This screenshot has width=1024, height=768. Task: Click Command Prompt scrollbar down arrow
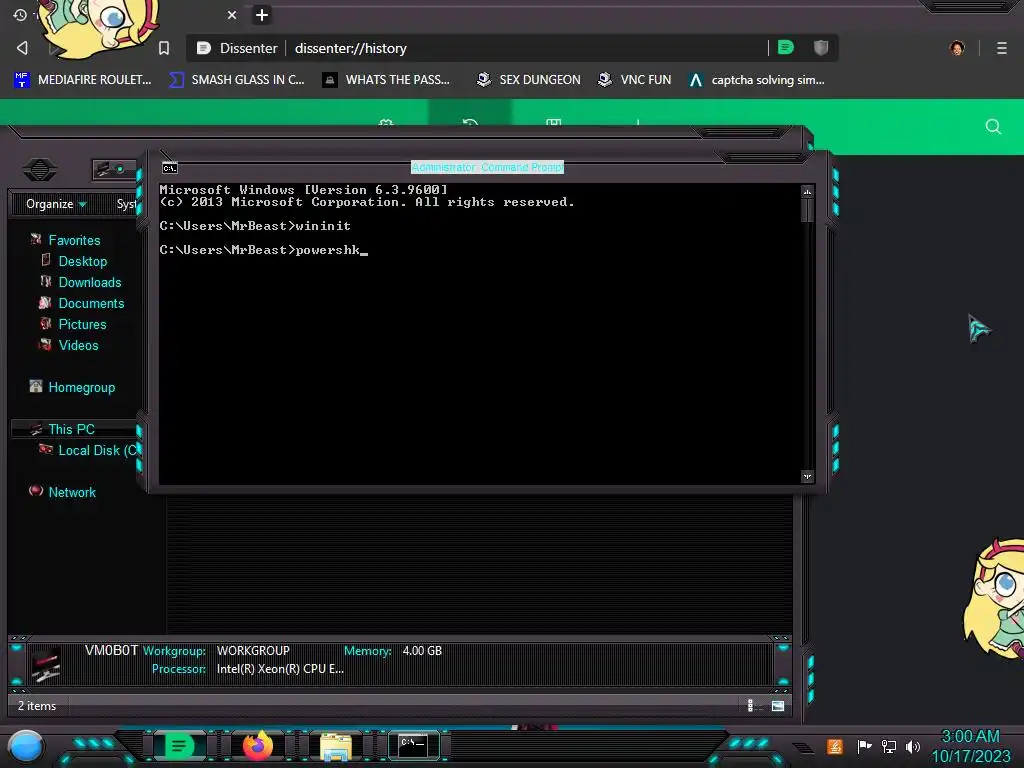click(807, 477)
